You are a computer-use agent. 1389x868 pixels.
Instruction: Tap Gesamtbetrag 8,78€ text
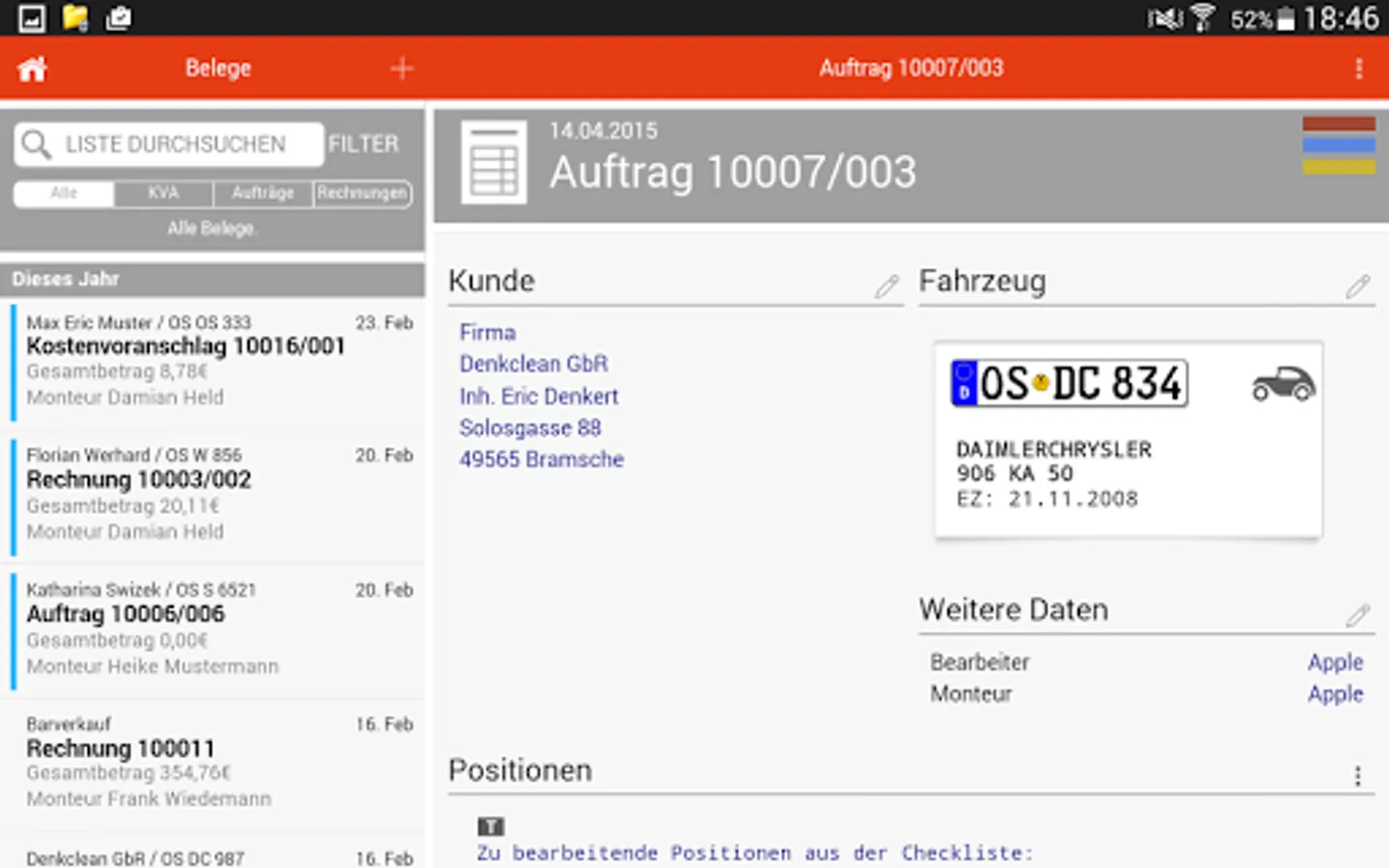[x=117, y=371]
